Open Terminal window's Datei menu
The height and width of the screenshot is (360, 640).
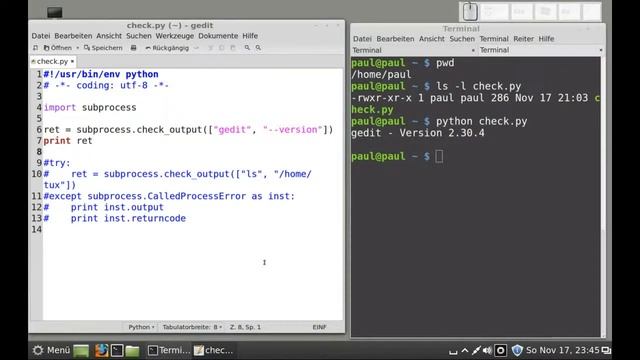[362, 39]
